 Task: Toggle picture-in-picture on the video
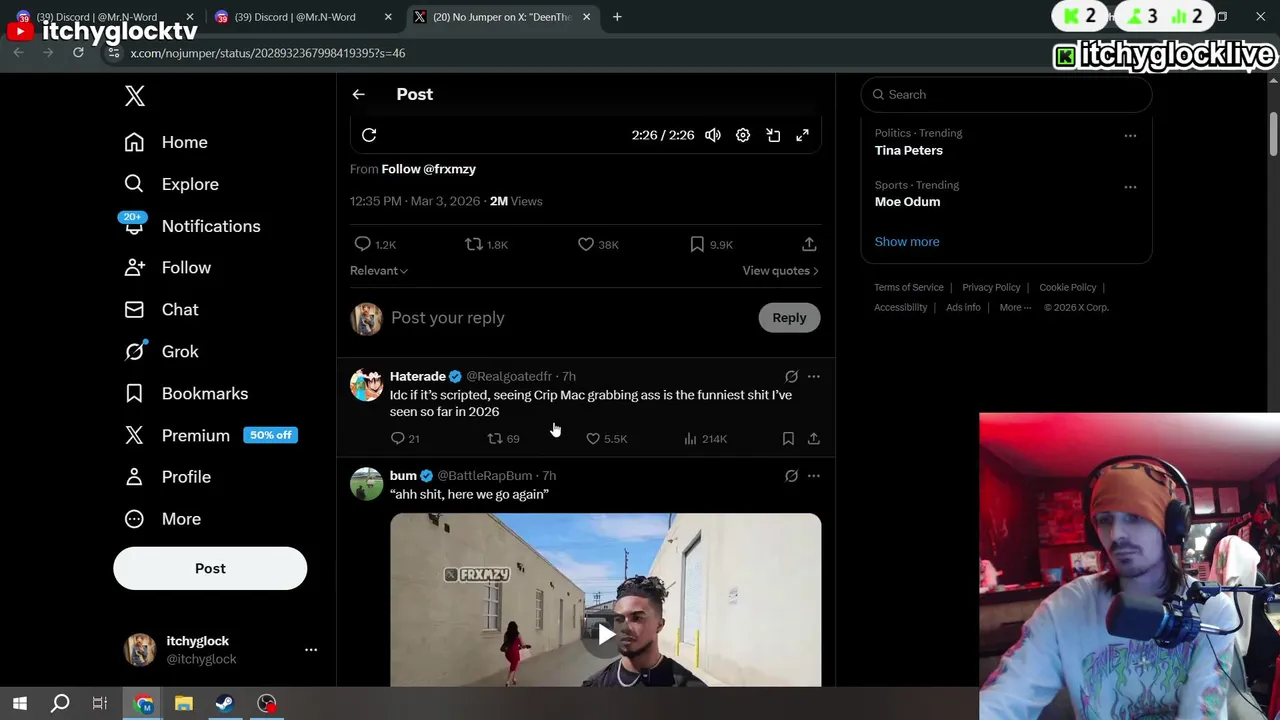pyautogui.click(x=773, y=135)
